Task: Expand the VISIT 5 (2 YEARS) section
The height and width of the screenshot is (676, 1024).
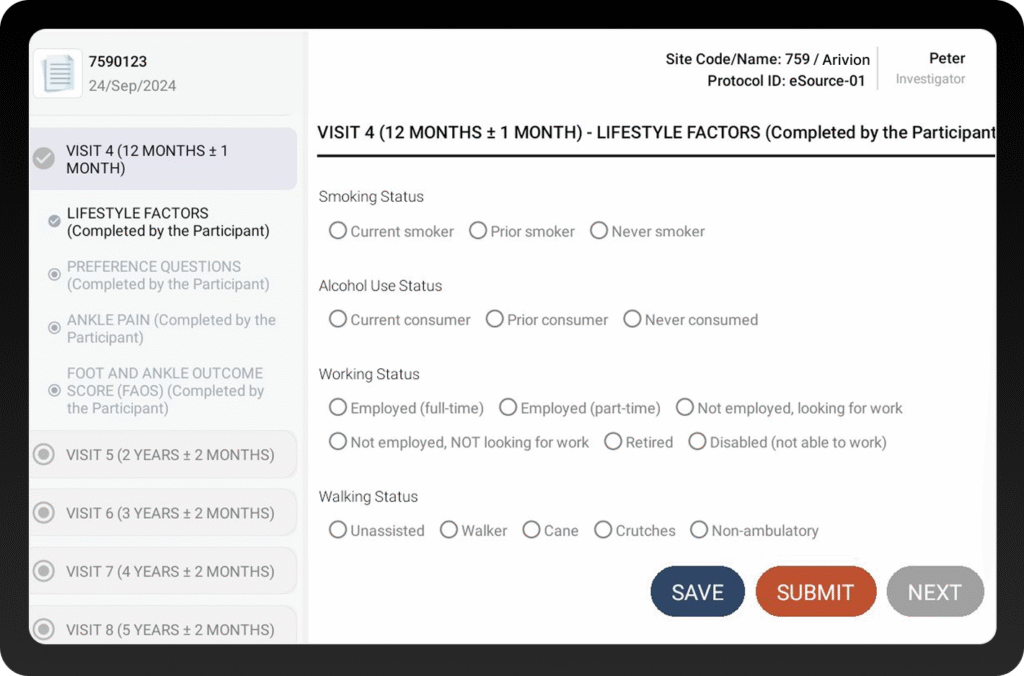Action: click(x=163, y=455)
